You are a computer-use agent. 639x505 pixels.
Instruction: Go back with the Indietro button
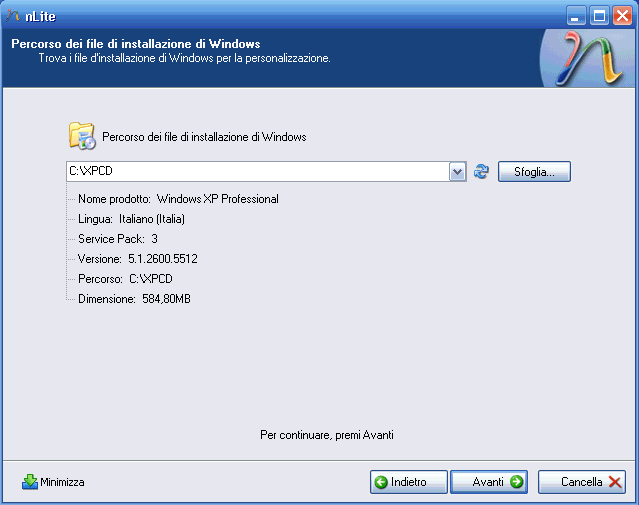408,482
